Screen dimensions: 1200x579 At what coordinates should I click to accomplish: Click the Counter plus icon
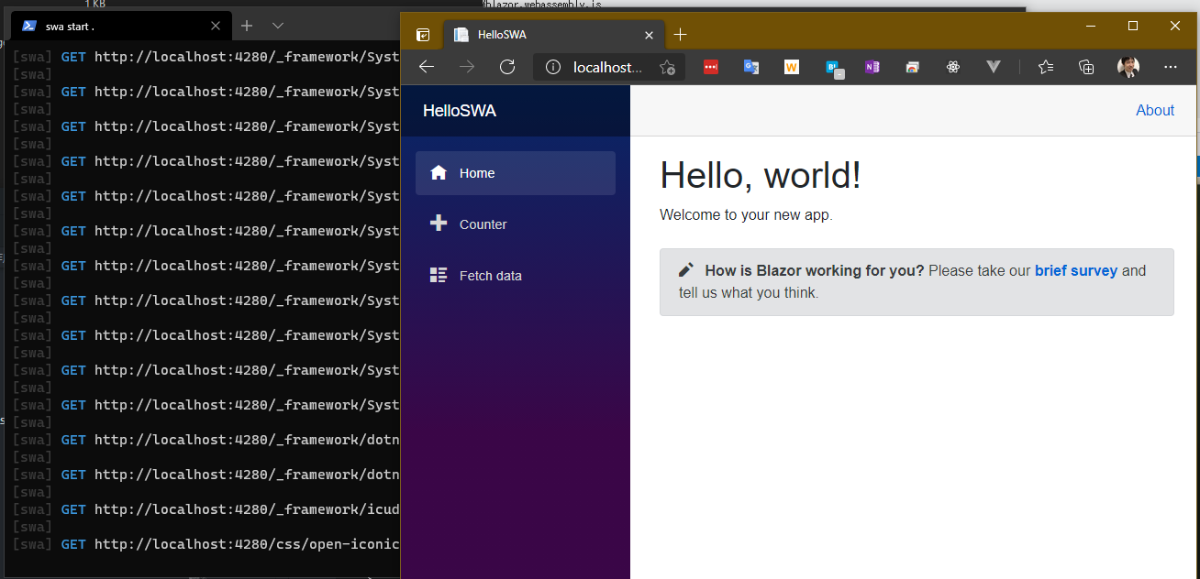[438, 223]
